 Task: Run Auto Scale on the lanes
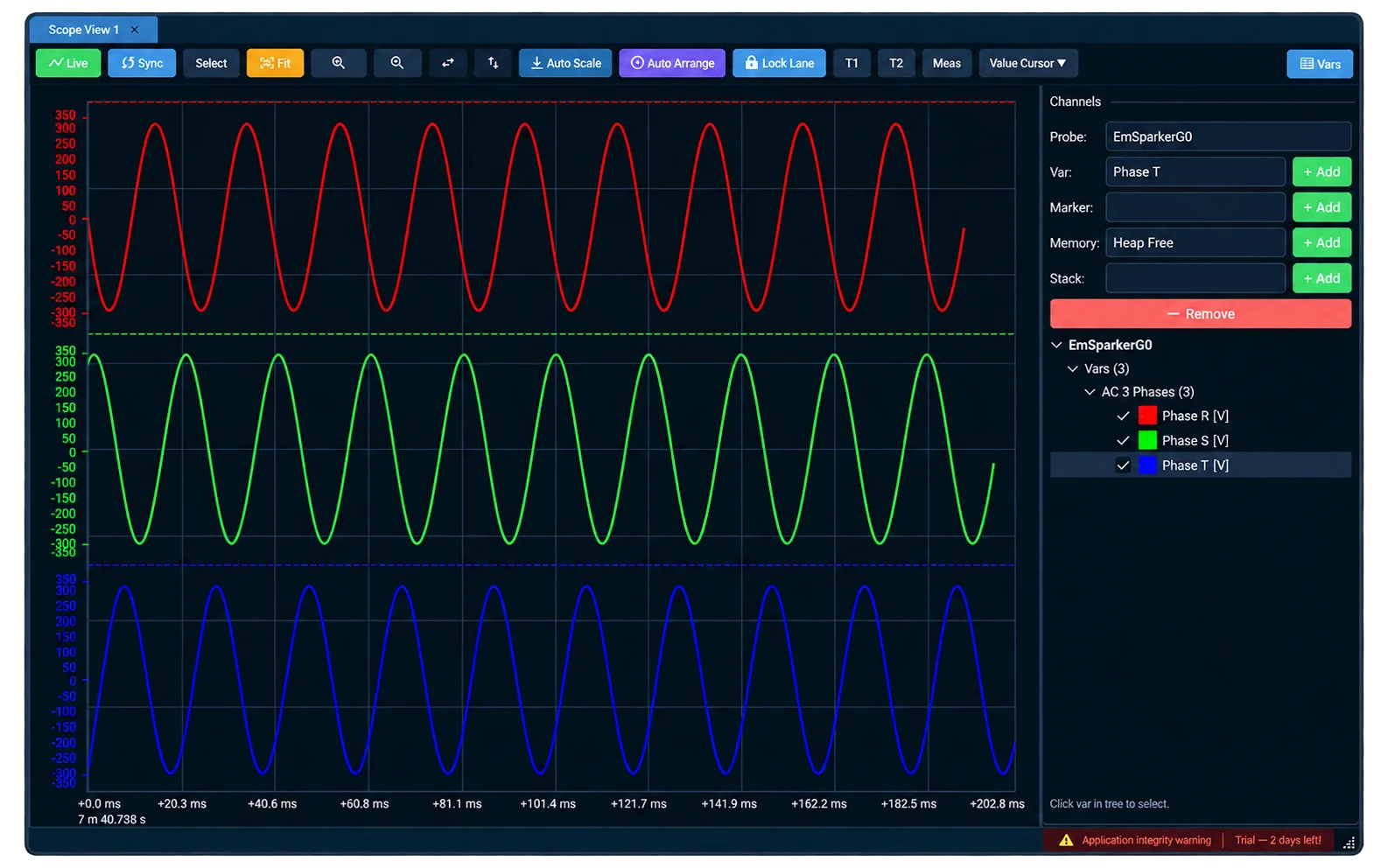coord(565,63)
